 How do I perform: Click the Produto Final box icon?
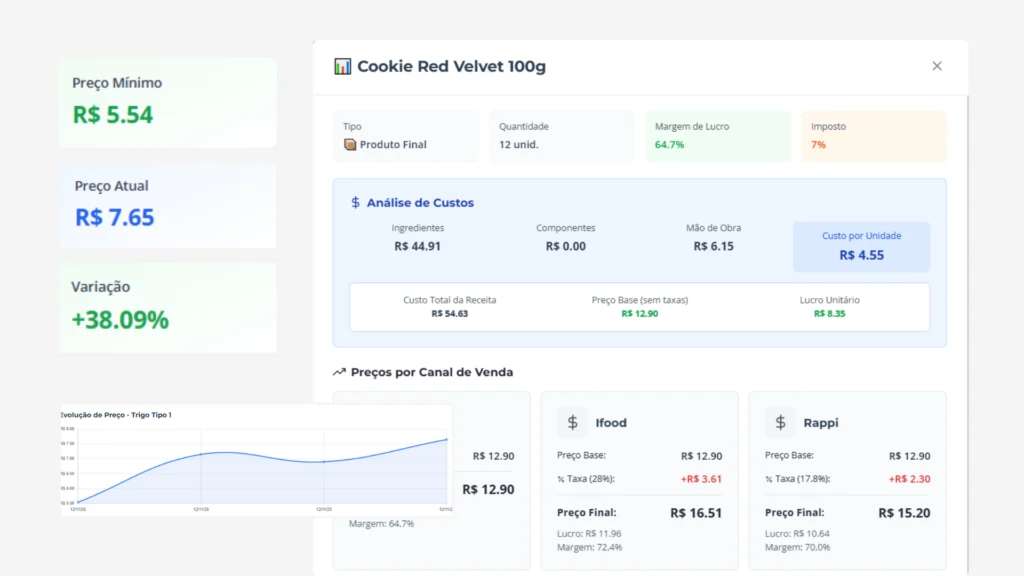350,145
